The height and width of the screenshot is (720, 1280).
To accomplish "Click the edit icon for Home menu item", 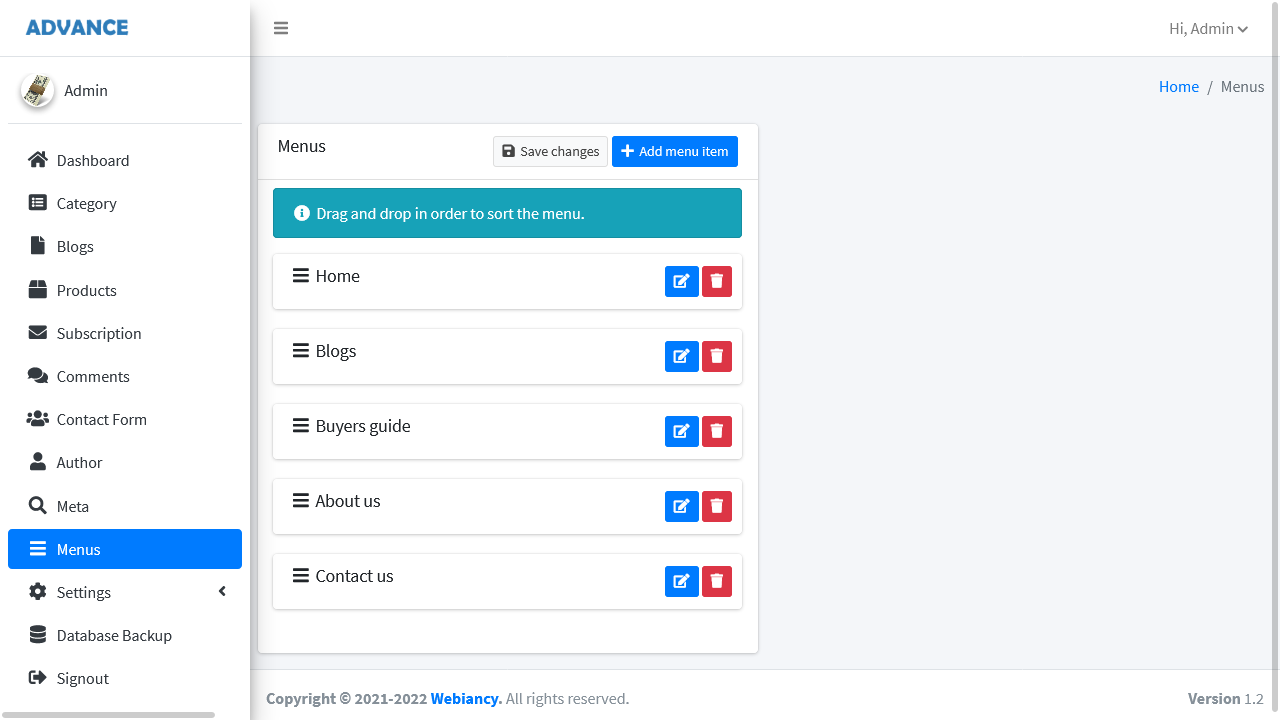I will coord(681,282).
